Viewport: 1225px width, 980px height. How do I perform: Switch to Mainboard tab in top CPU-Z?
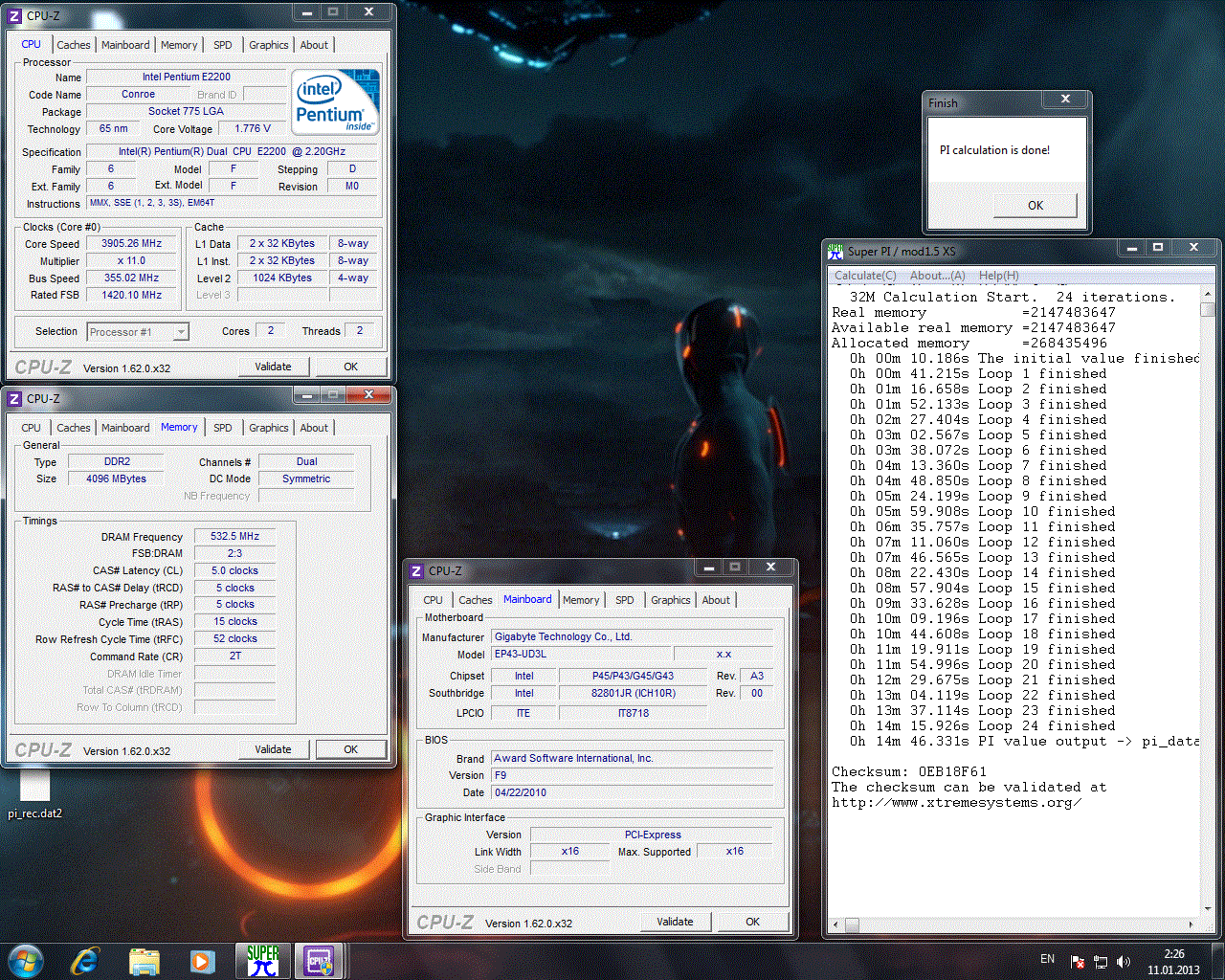(x=125, y=45)
